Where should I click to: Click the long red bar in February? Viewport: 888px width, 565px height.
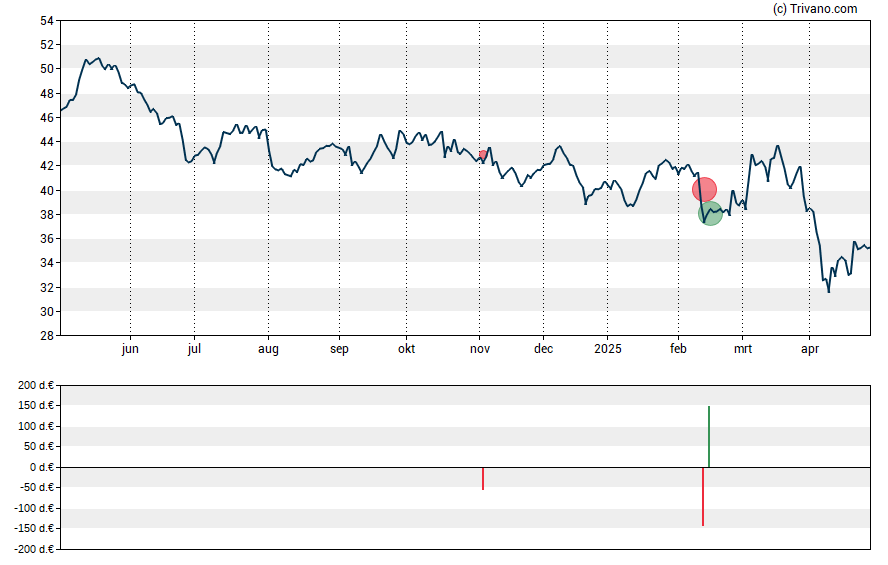click(x=703, y=496)
